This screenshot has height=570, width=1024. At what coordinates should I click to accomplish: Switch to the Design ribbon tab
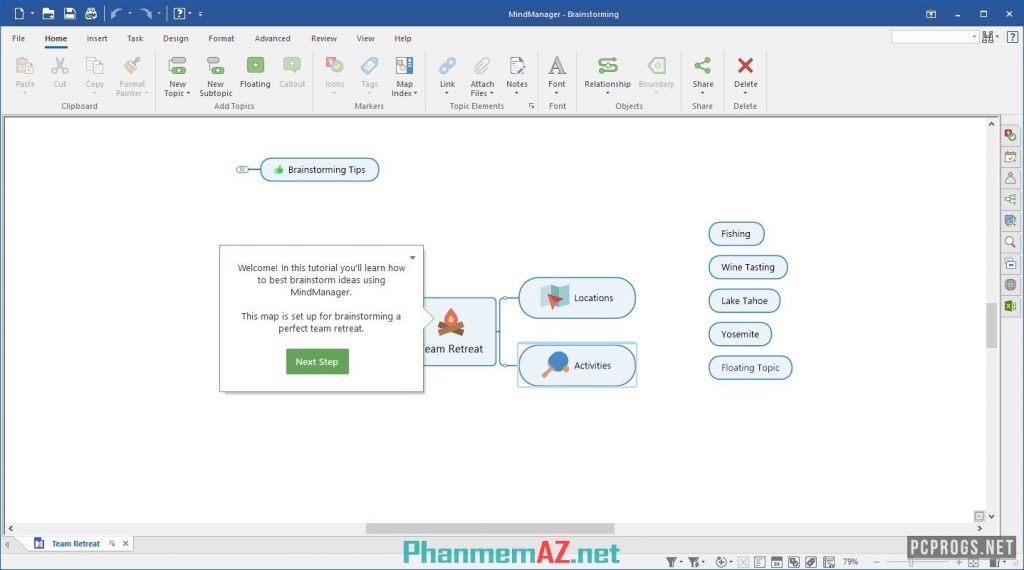pyautogui.click(x=176, y=39)
